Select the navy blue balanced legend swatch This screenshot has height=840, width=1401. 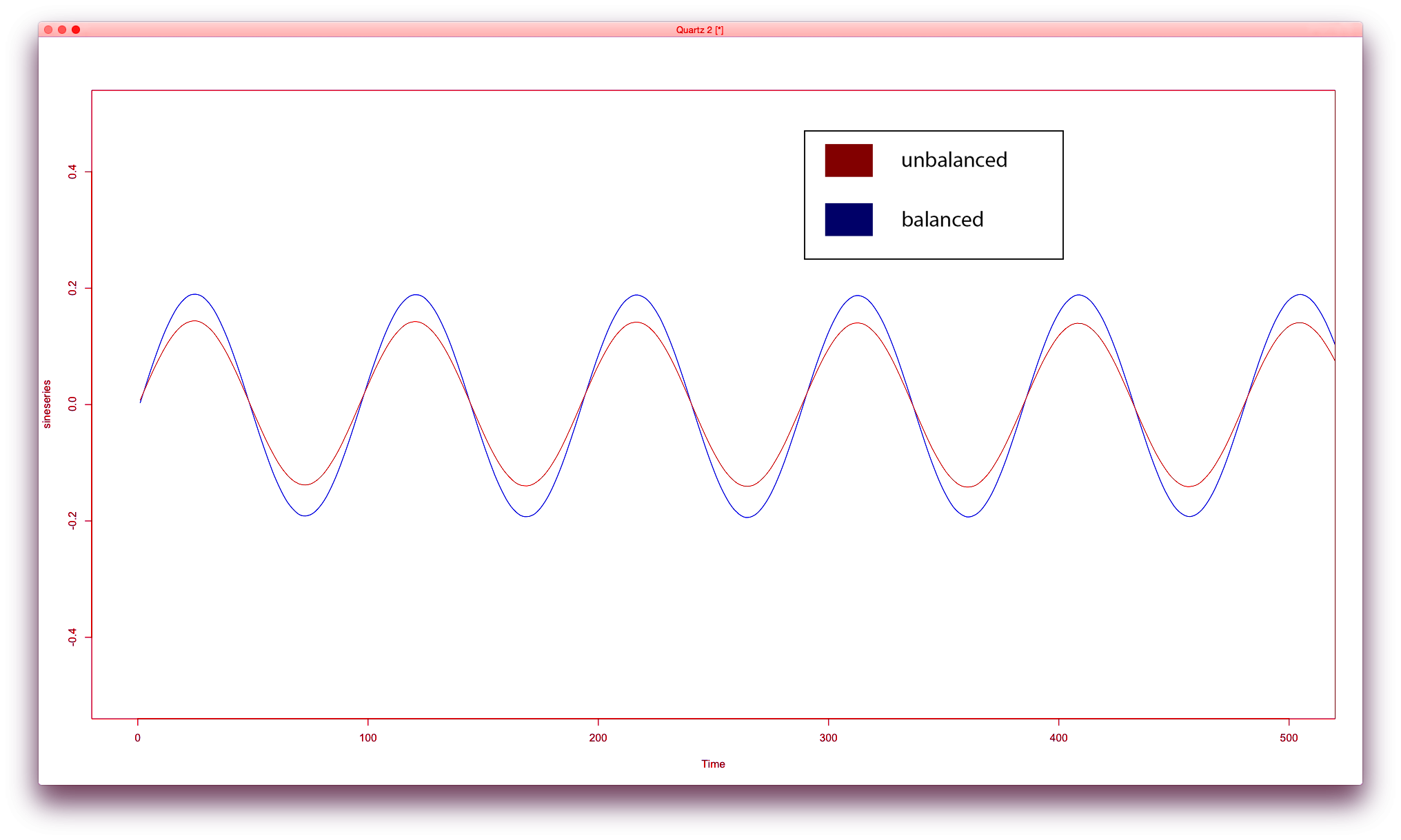pyautogui.click(x=848, y=219)
